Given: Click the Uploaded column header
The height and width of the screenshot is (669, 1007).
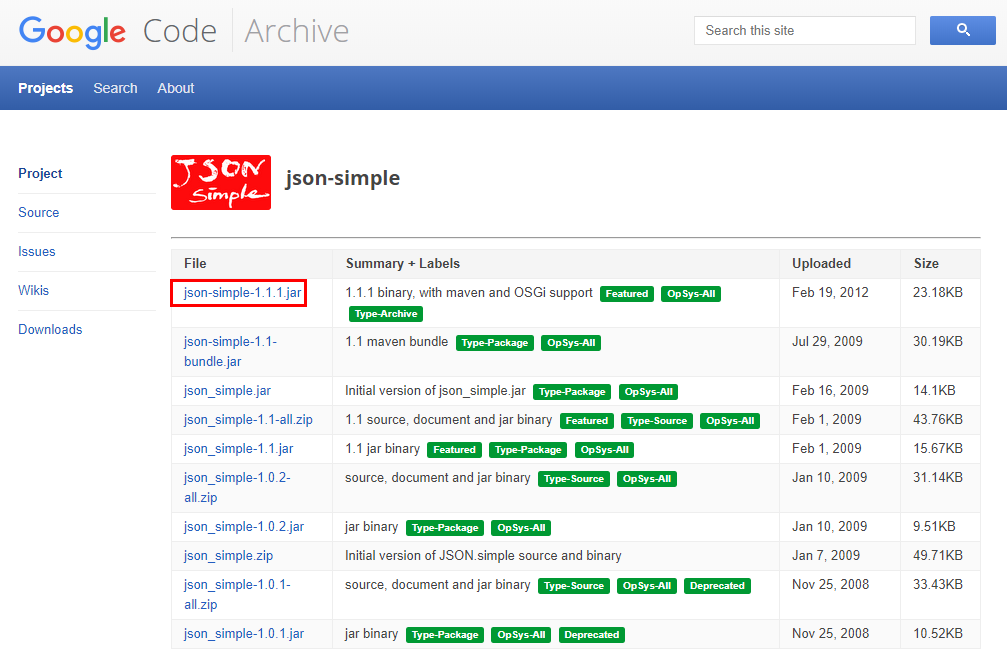Looking at the screenshot, I should point(821,263).
